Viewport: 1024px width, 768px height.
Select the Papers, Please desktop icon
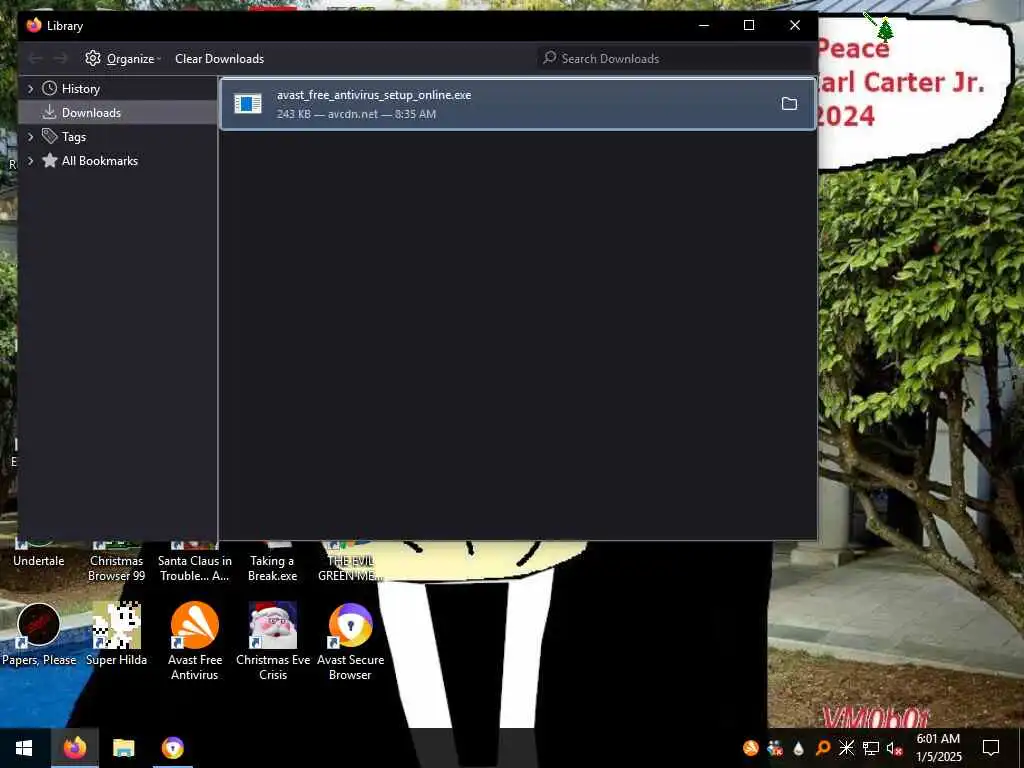pos(39,634)
